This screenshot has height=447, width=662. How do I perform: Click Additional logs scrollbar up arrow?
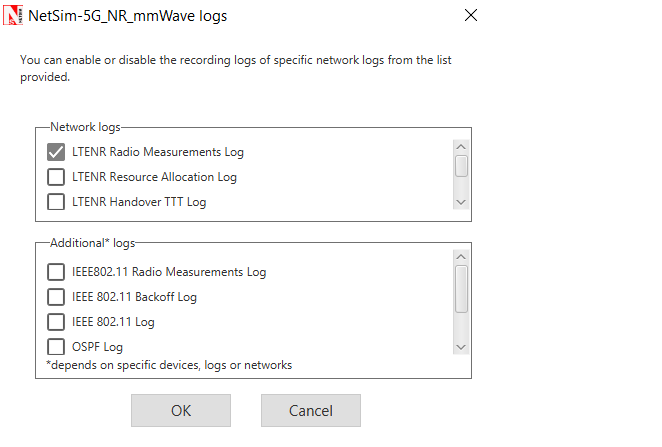461,257
